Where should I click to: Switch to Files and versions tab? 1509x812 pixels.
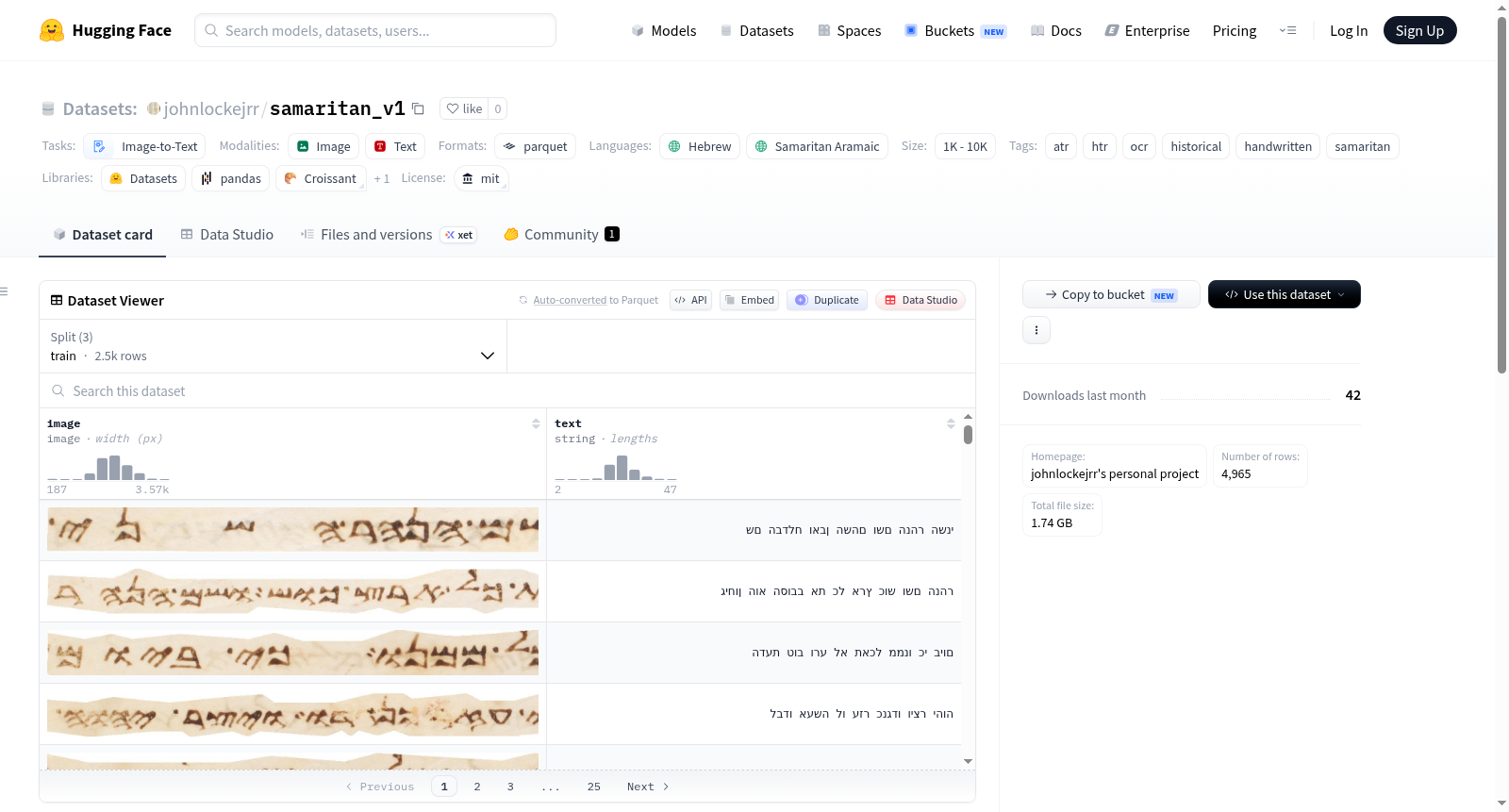[x=388, y=234]
